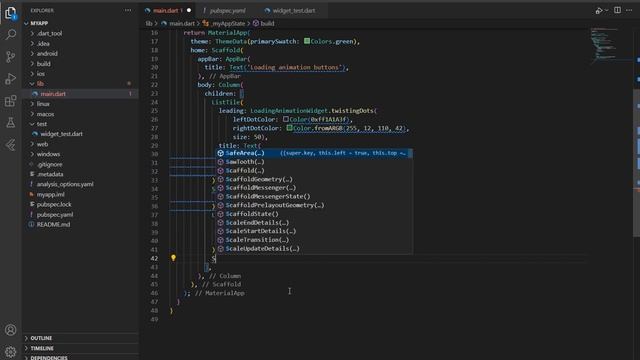Screen dimensions: 640x360
Task: Open the Search view in activity bar
Action: (x=11, y=34)
